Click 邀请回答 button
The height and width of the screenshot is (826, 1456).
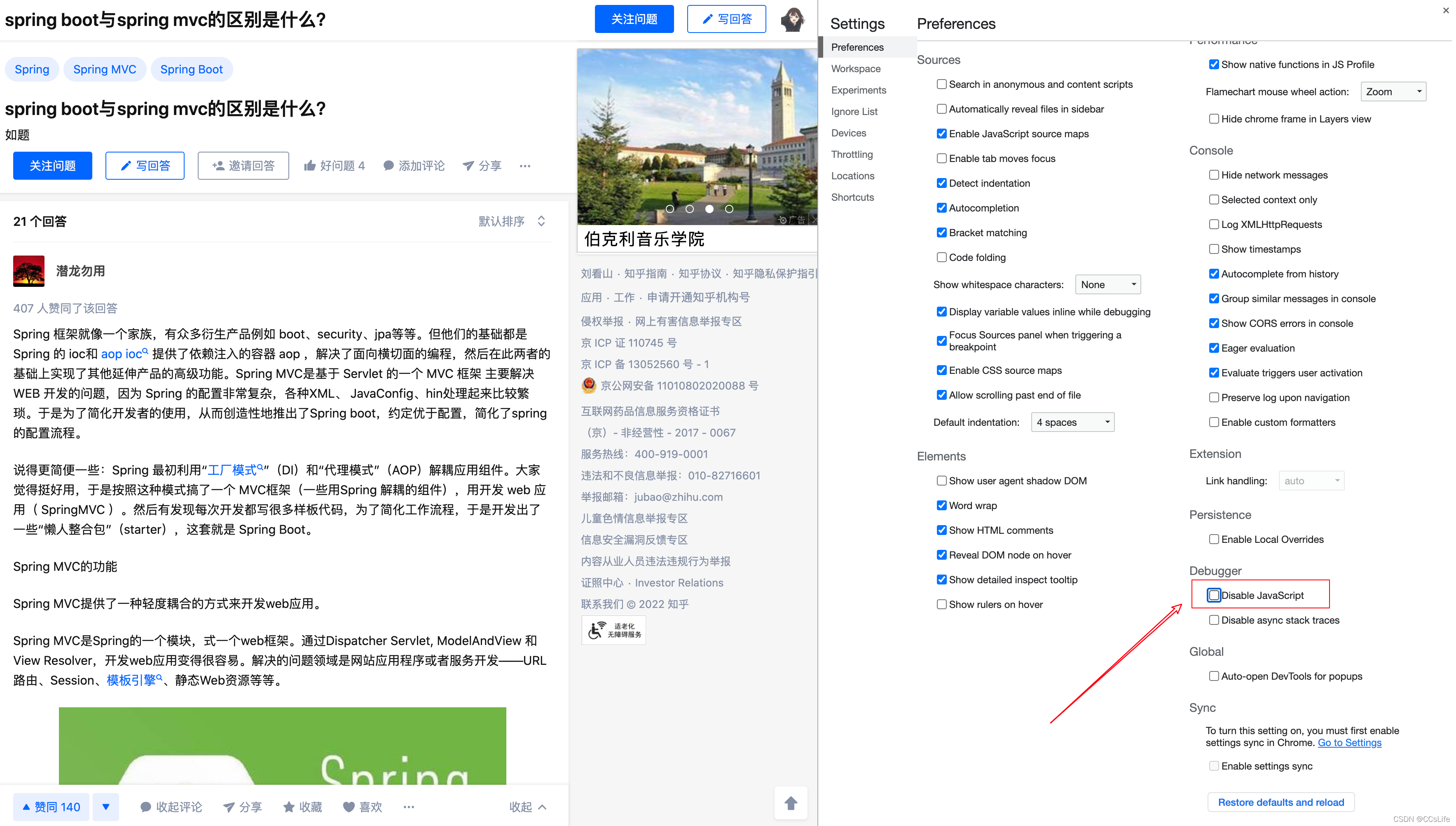tap(243, 166)
